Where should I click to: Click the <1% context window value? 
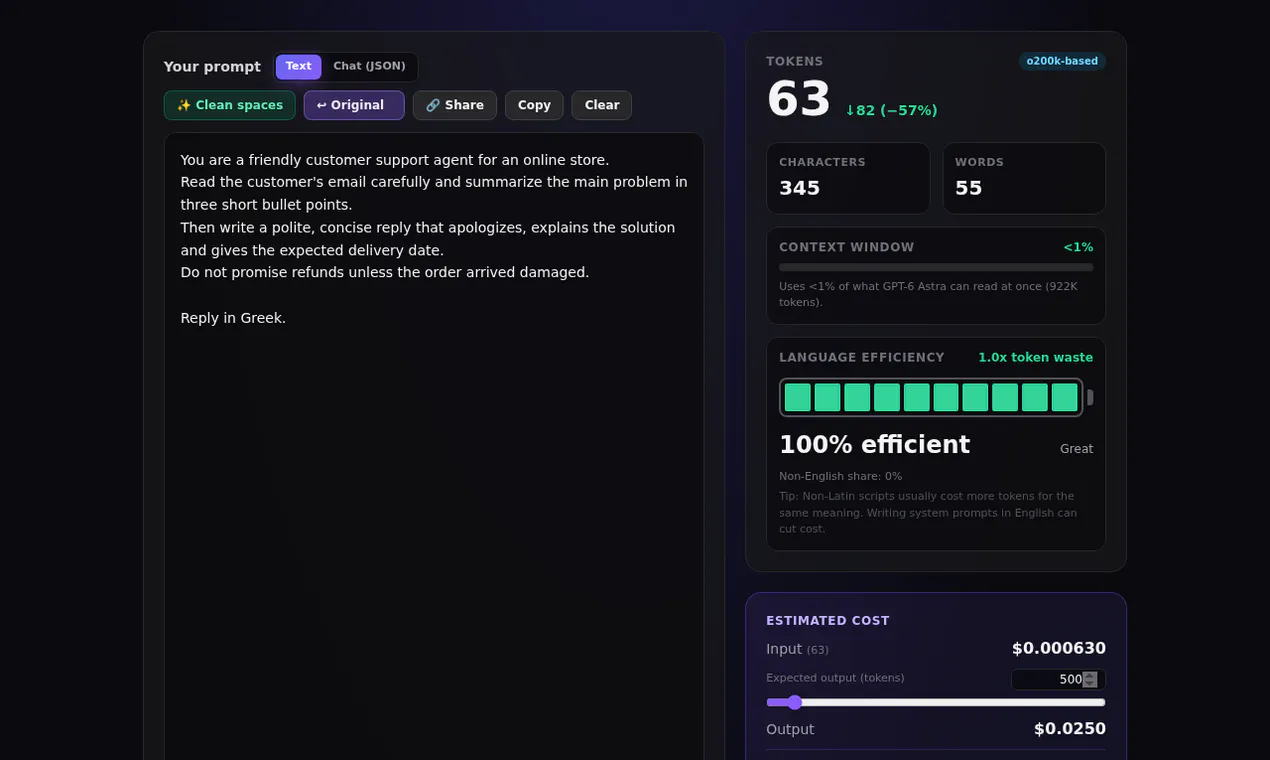[x=1078, y=247]
